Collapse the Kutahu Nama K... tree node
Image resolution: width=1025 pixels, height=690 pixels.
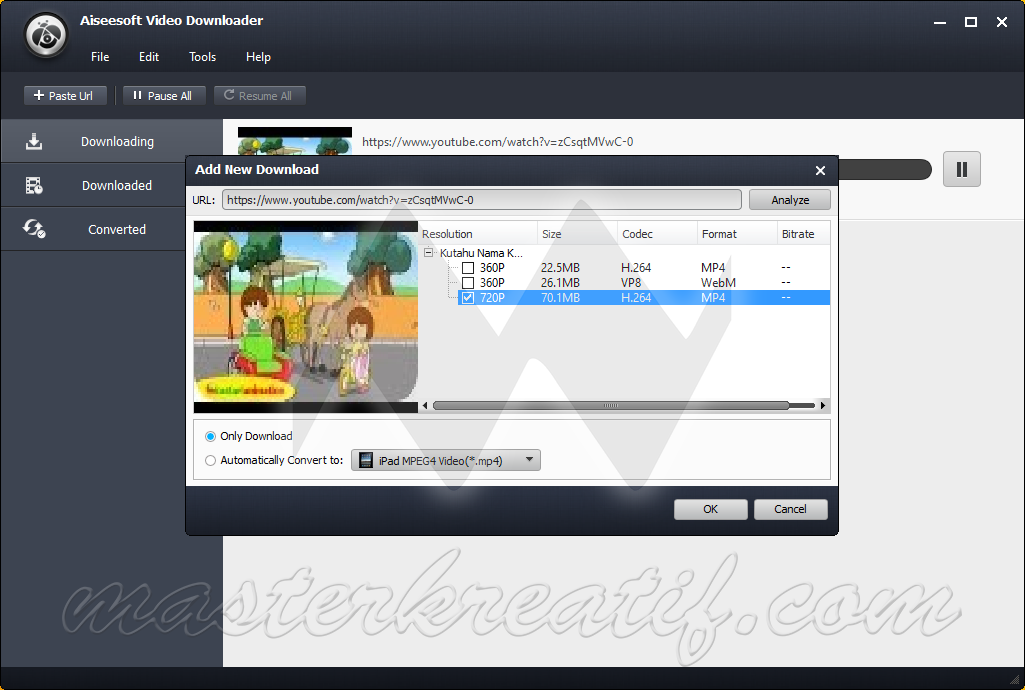428,252
